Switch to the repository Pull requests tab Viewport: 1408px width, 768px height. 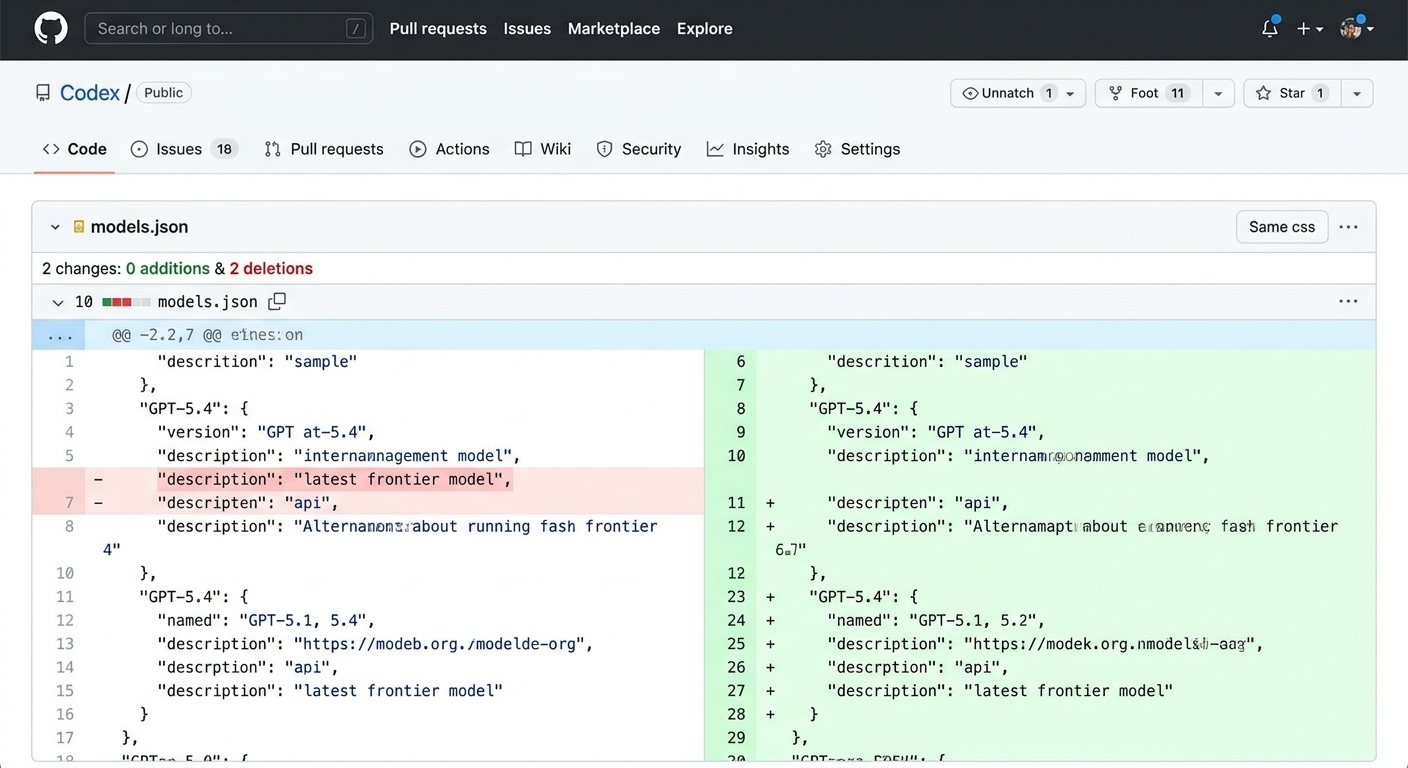point(324,149)
